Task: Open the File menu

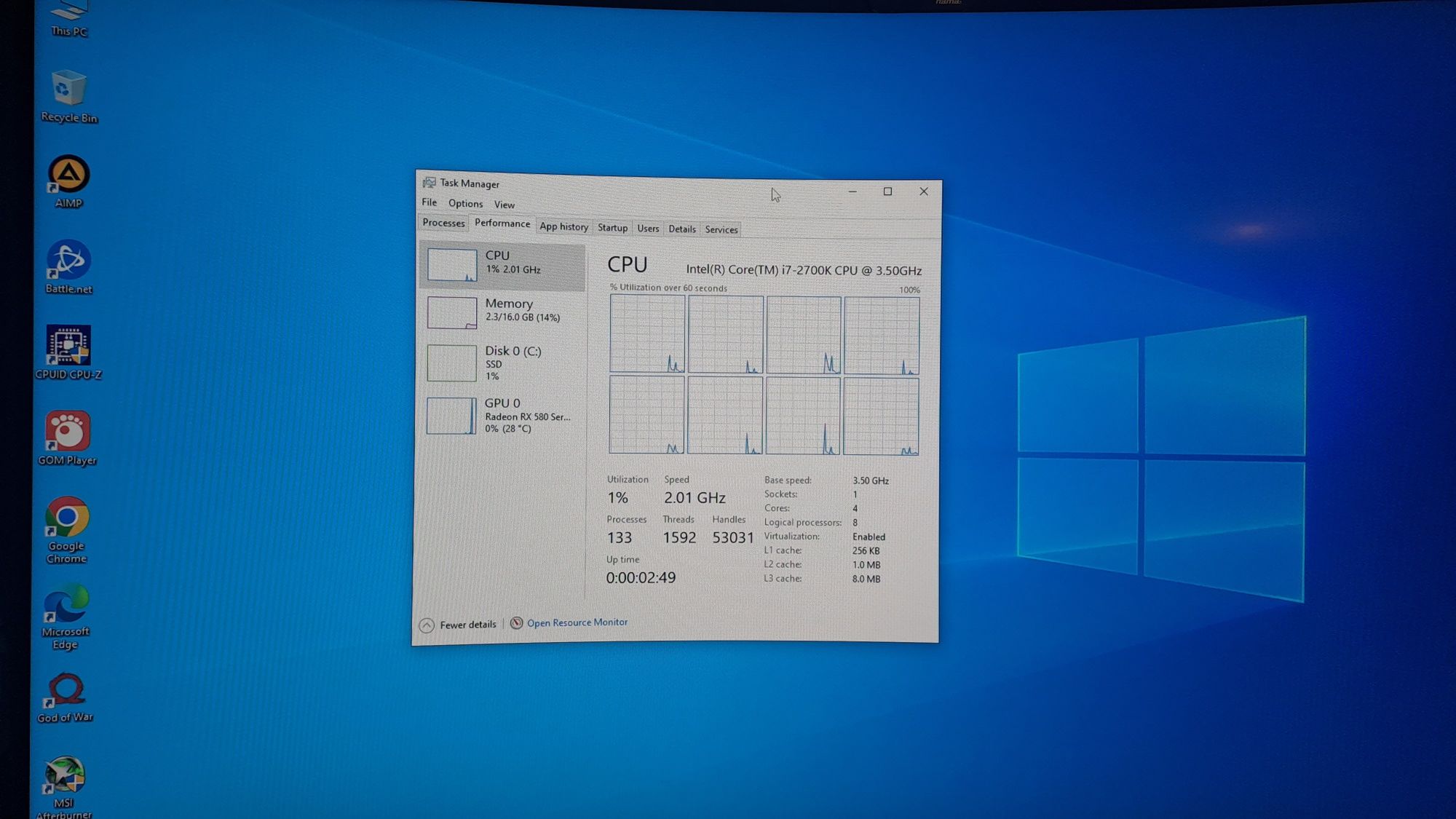Action: coord(430,202)
